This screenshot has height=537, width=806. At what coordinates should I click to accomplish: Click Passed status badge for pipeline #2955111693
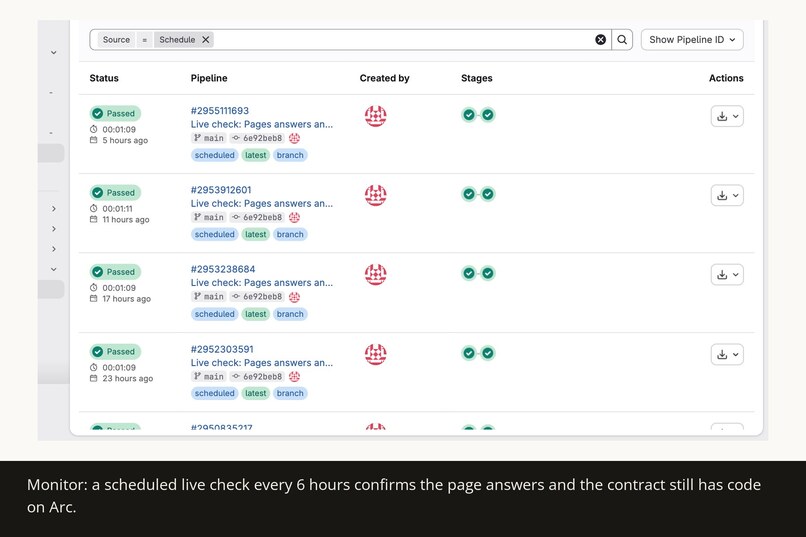(115, 113)
